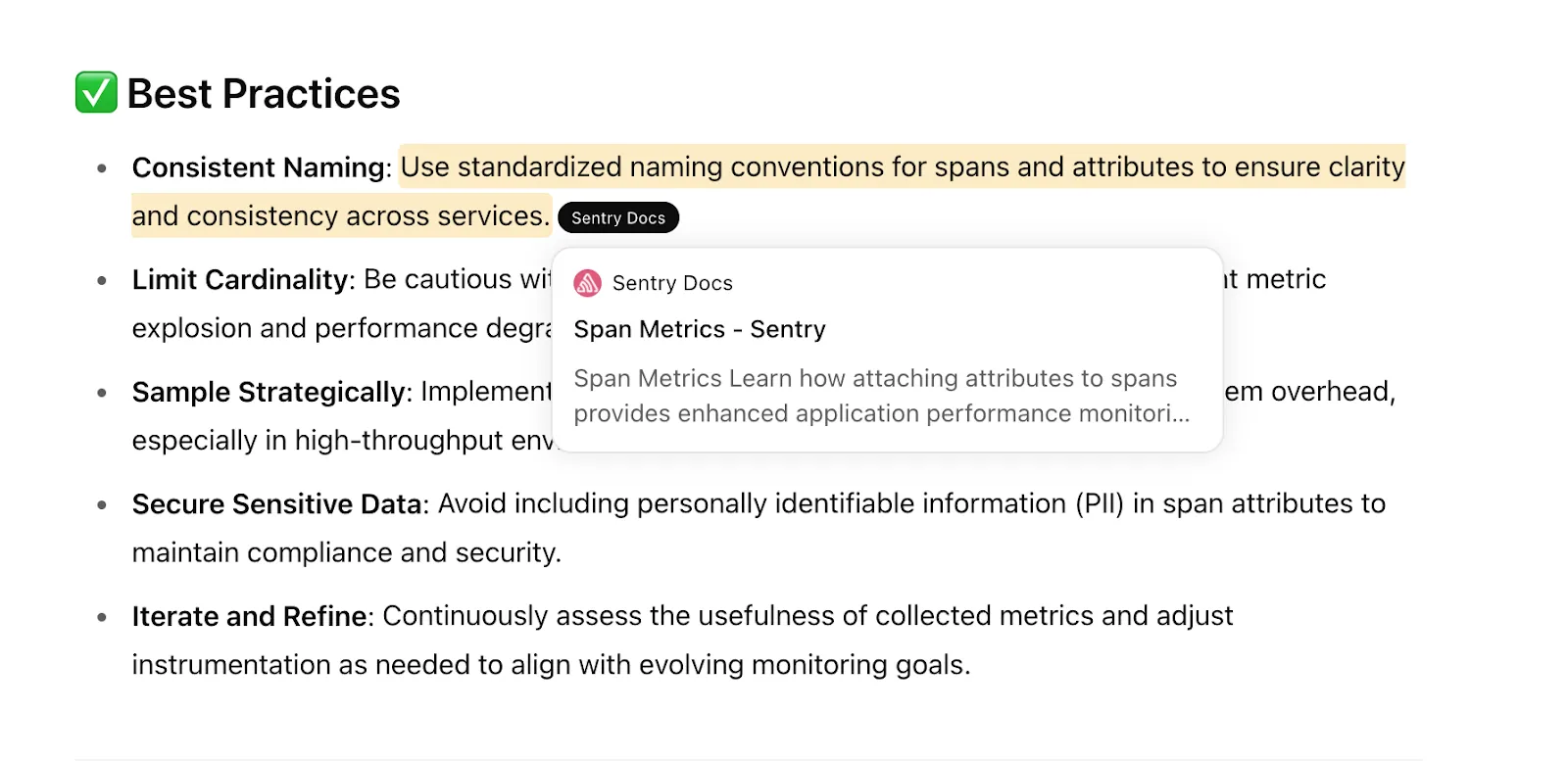Click the bullet point before 'Iterate and Refine'
This screenshot has height=761, width=1568.
102,617
